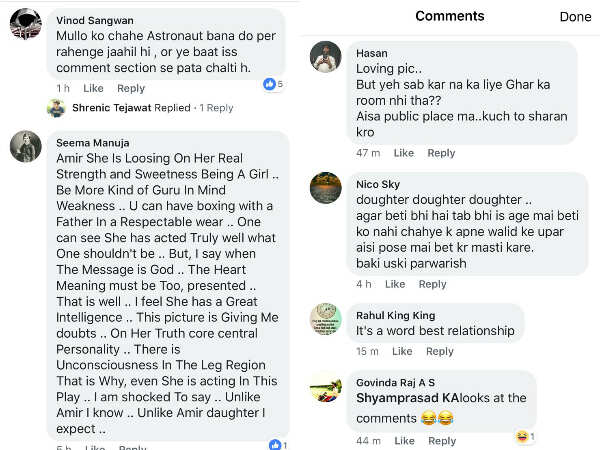Tap Govinda Raj A S avatar

tap(327, 385)
